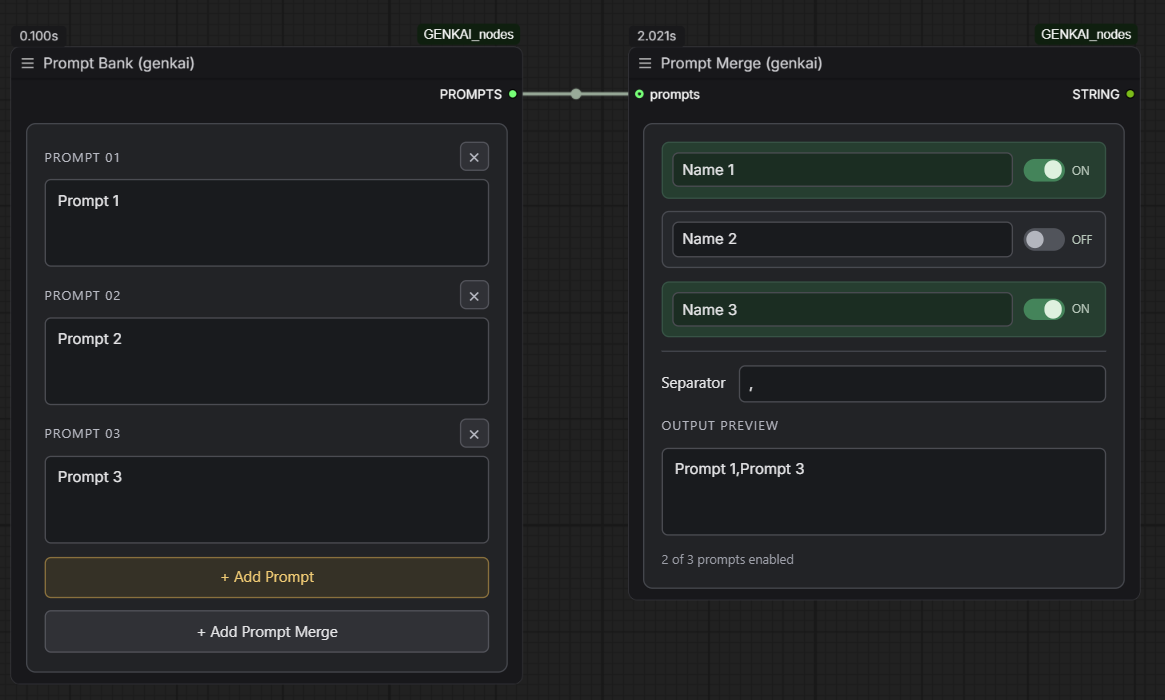The height and width of the screenshot is (700, 1165).
Task: Turn on the Name 2 toggle
Action: (1044, 239)
